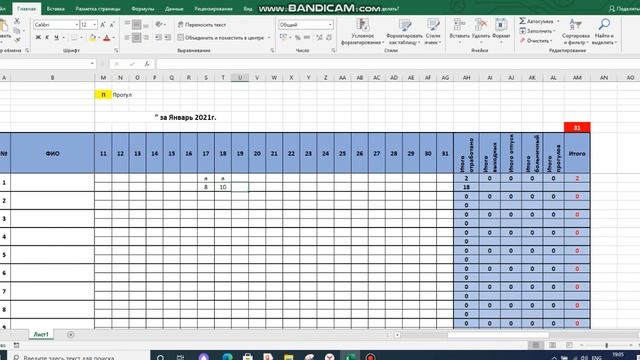
Task: Click the horizontal scrollbar
Action: (498, 335)
